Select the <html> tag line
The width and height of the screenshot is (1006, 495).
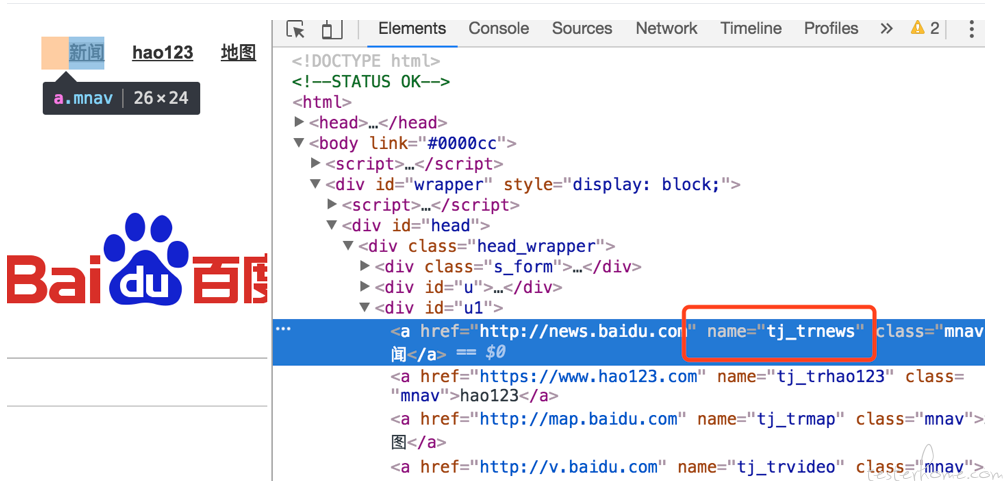321,102
